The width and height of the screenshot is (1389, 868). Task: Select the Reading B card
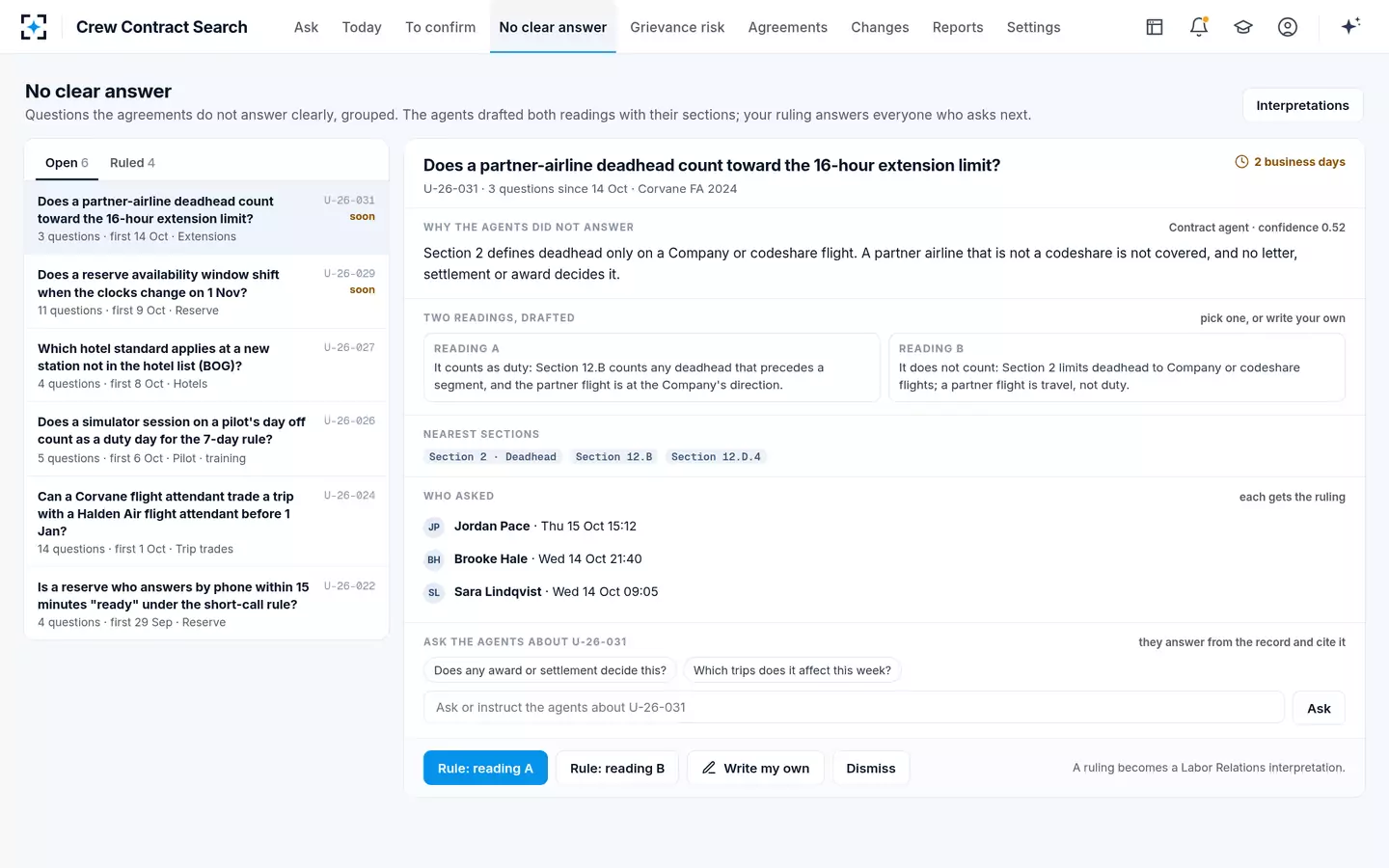tap(1117, 367)
